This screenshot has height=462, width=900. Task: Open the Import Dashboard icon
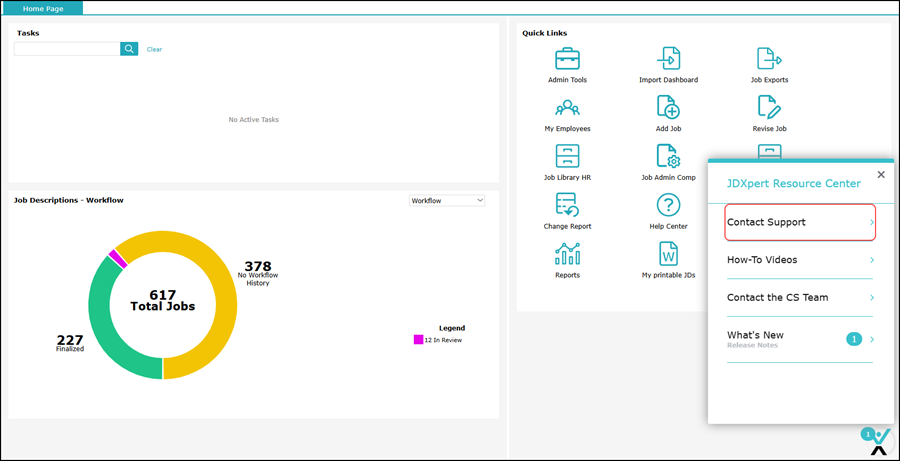[668, 59]
